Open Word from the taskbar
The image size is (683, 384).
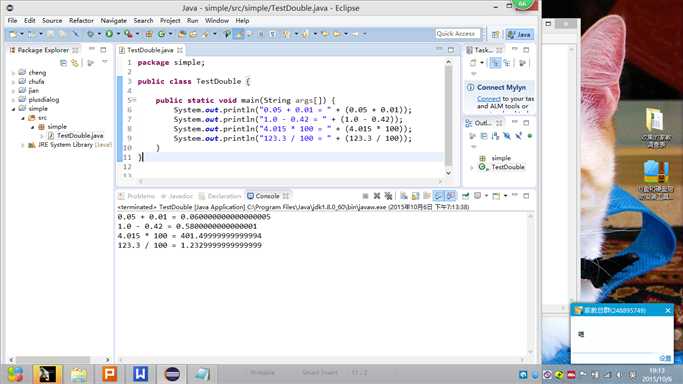tap(140, 374)
